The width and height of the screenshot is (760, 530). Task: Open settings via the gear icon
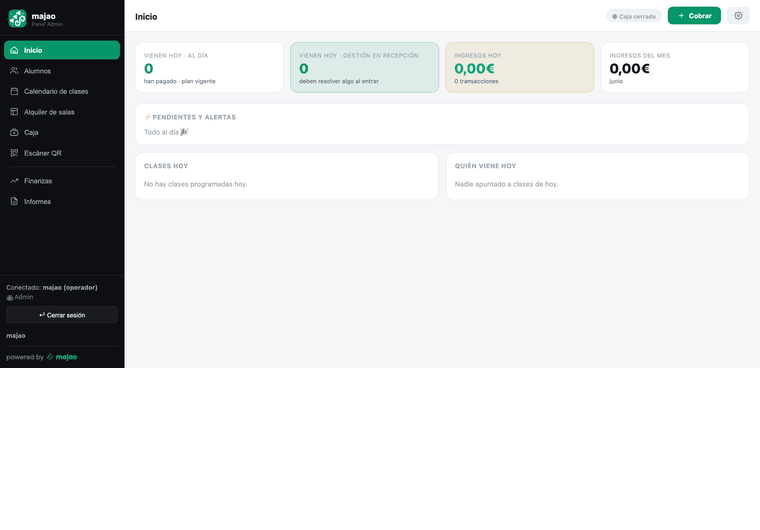738,16
